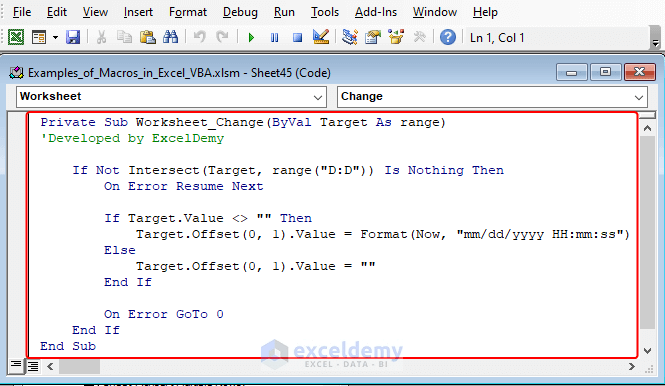665x386 pixels.
Task: Open the Tools menu
Action: (x=325, y=12)
